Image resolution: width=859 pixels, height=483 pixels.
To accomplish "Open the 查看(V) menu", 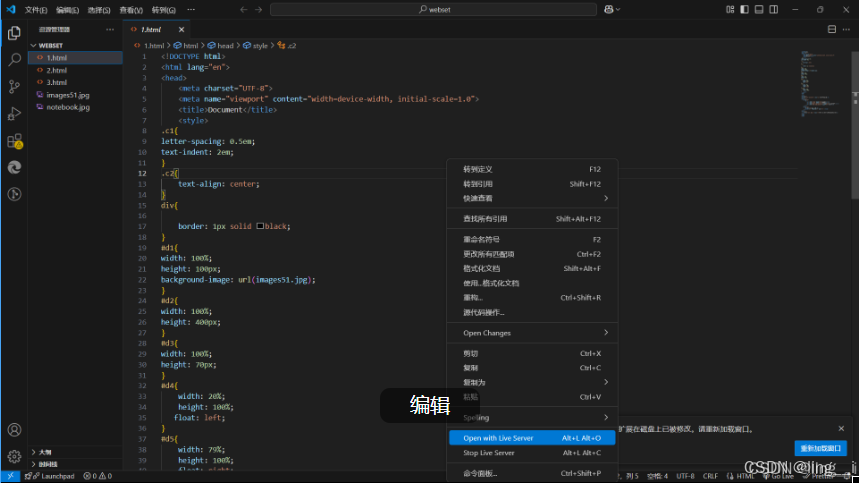I will point(131,10).
